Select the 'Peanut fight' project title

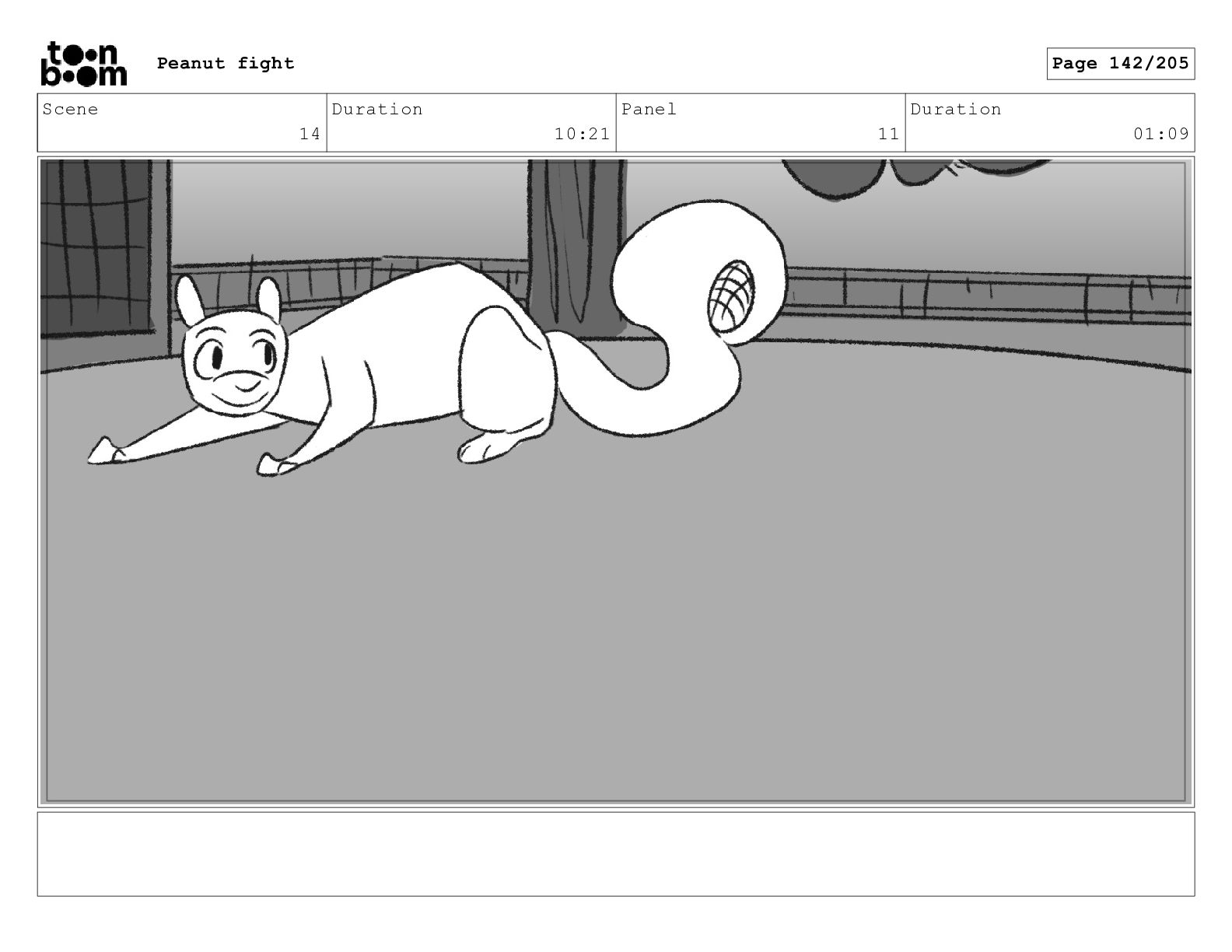tap(226, 64)
